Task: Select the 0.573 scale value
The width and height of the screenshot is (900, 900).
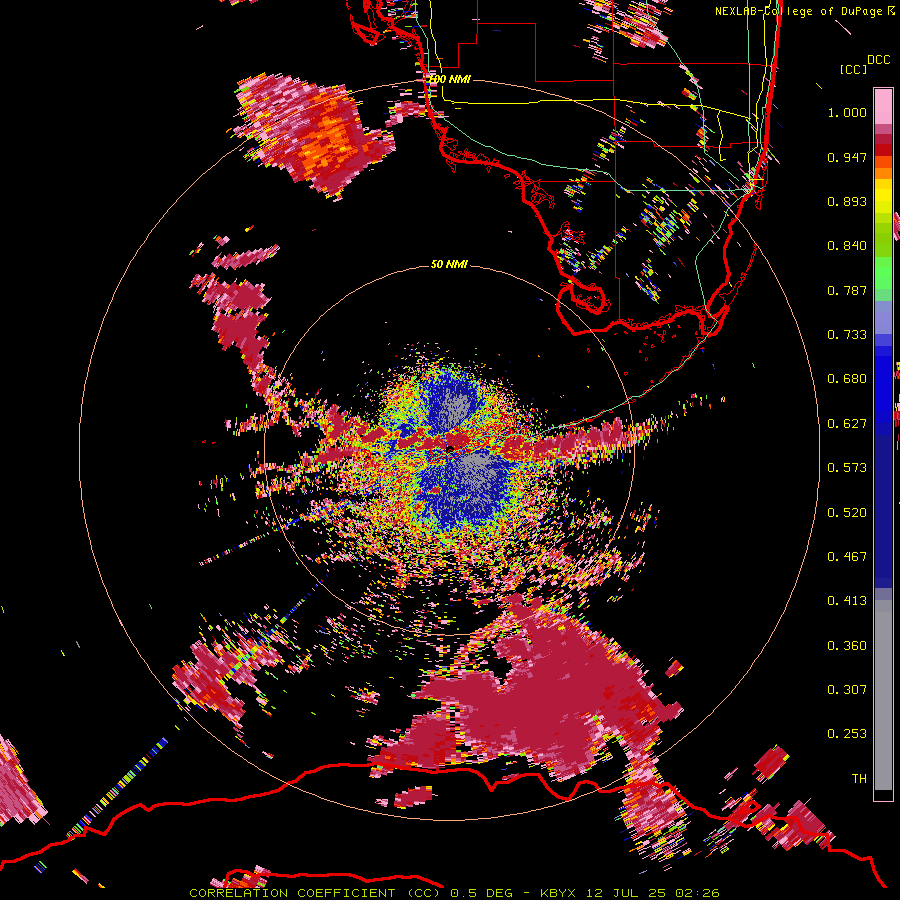Action: coord(847,468)
